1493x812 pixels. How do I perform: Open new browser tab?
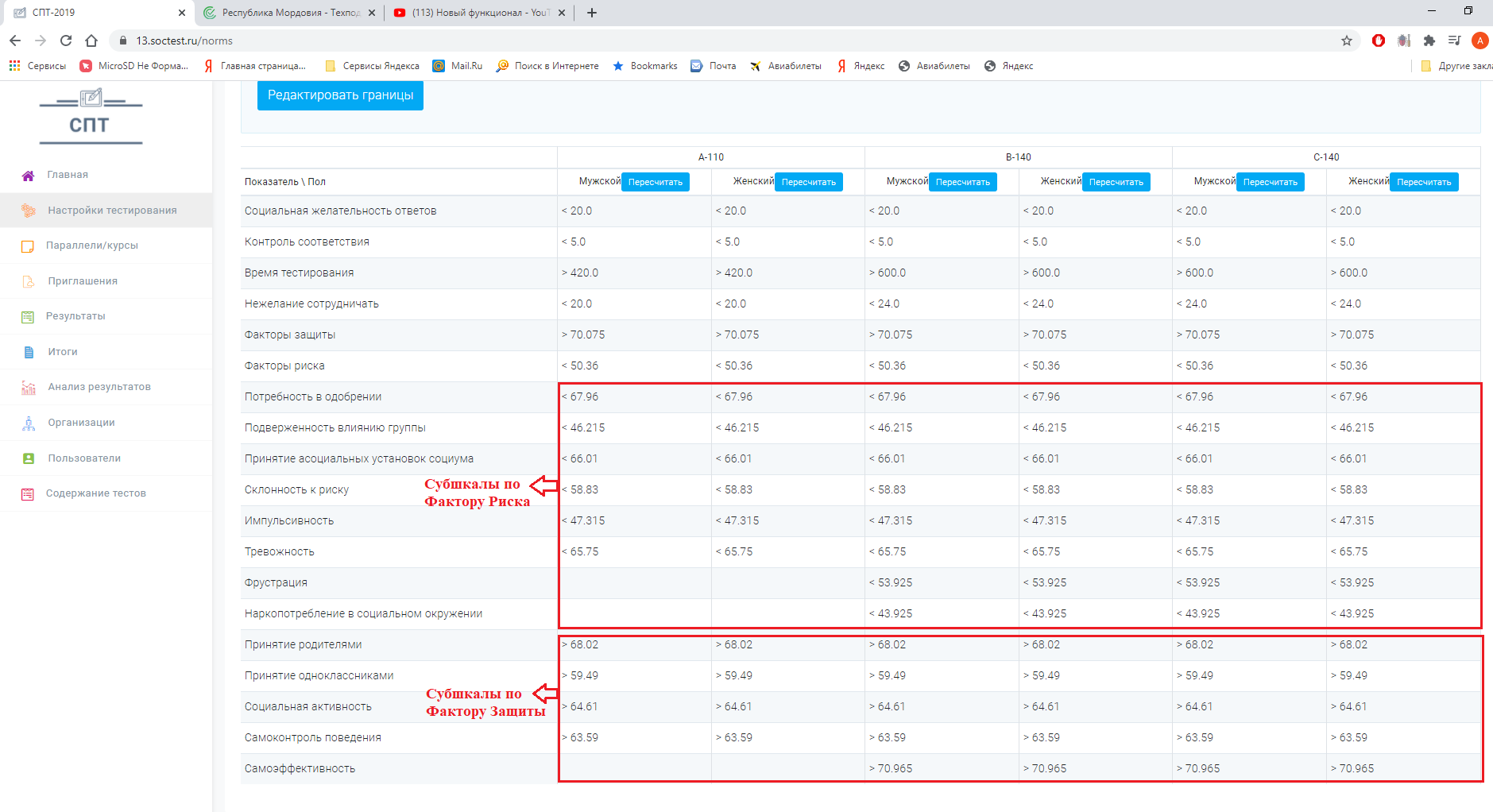pyautogui.click(x=592, y=13)
